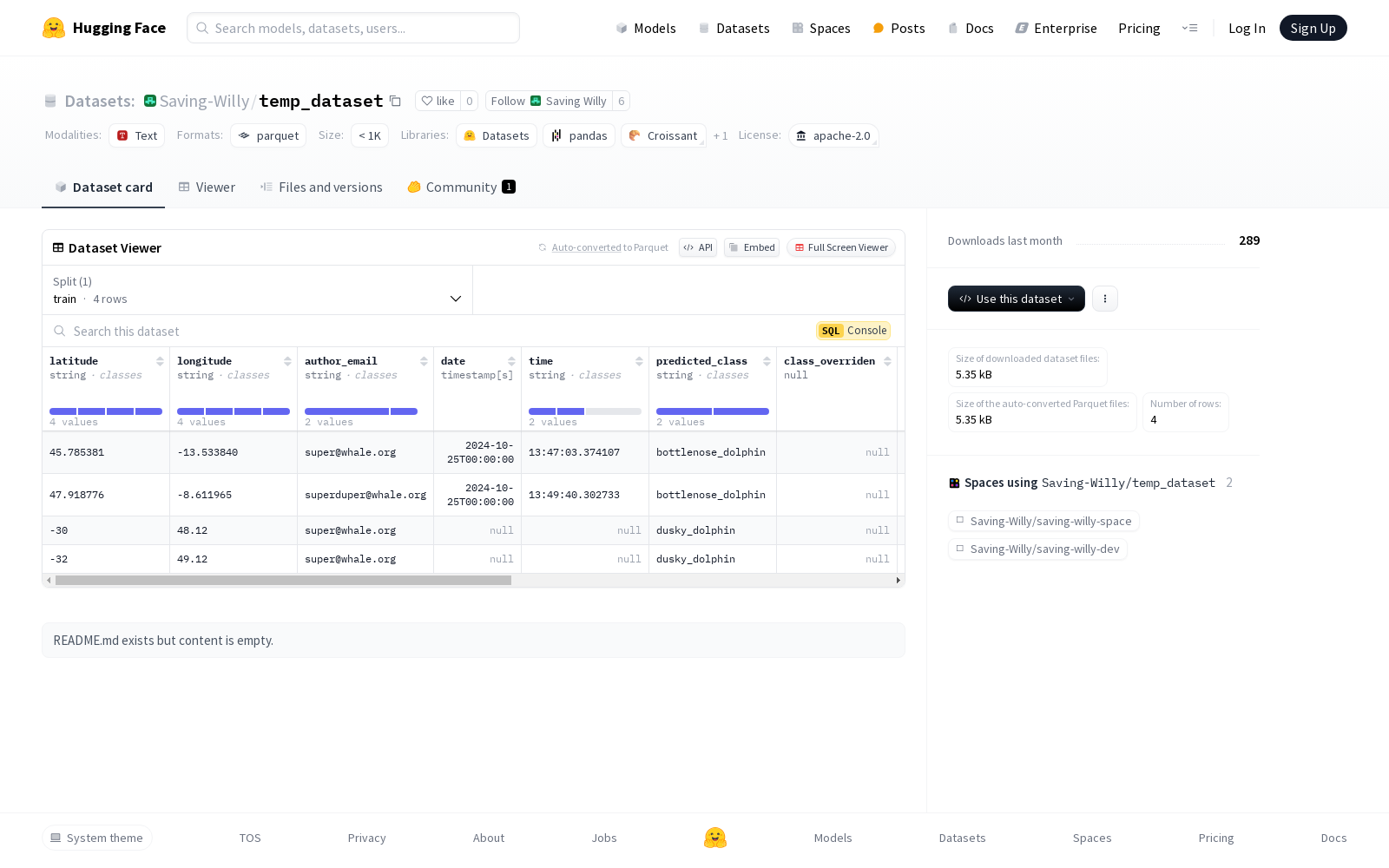Viewport: 1389px width, 868px height.
Task: Click the Hugging Face logo icon
Action: click(54, 28)
